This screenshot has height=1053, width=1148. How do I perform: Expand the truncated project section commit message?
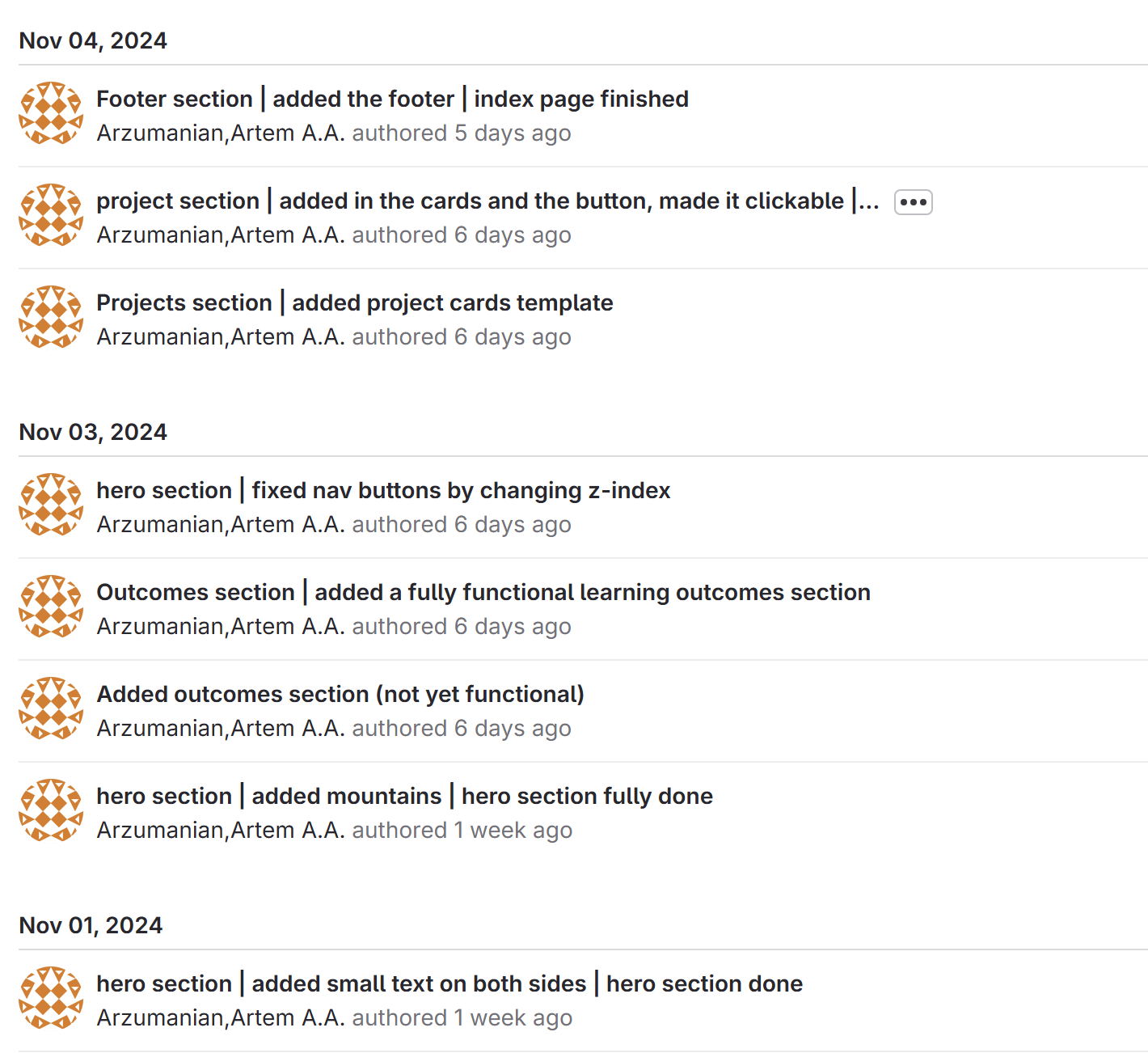pos(913,202)
